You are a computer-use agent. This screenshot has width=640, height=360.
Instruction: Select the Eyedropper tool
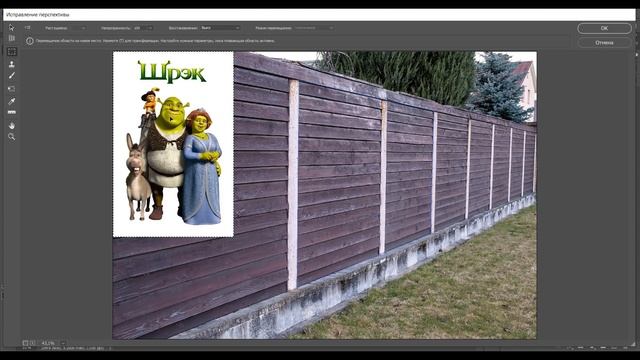click(x=11, y=101)
